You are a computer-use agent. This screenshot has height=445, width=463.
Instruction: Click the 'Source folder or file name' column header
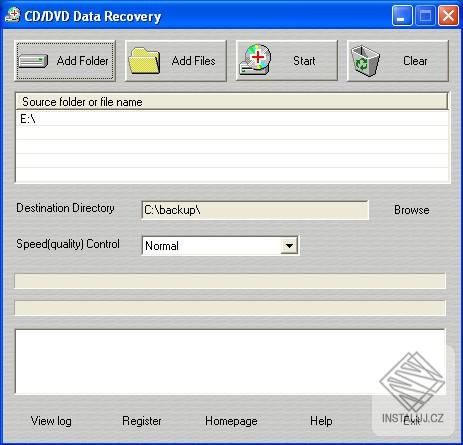click(232, 101)
